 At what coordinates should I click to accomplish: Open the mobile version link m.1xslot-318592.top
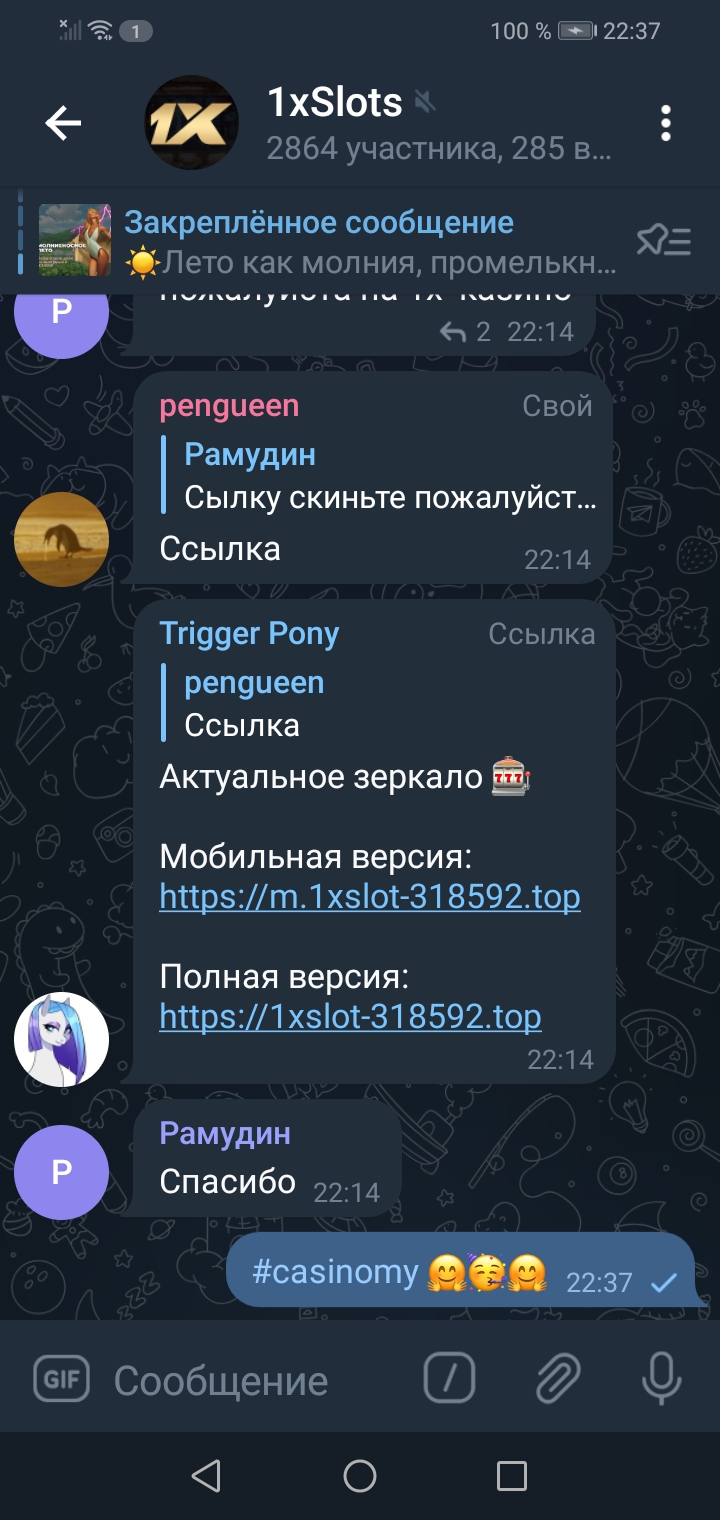coord(370,897)
